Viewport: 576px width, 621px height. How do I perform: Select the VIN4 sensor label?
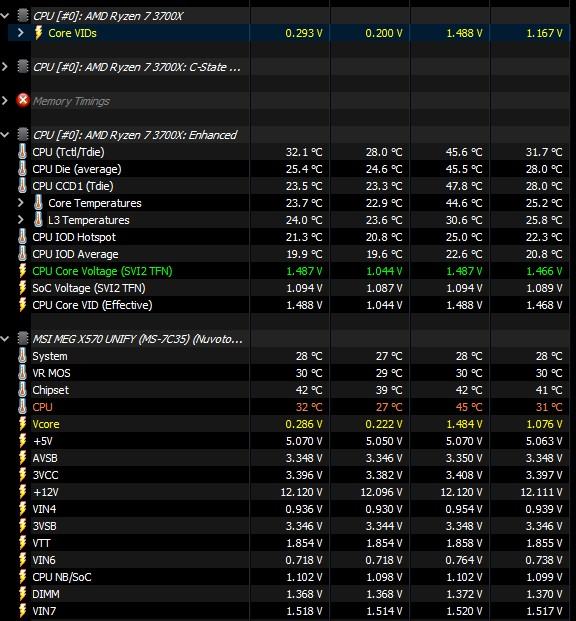44,509
